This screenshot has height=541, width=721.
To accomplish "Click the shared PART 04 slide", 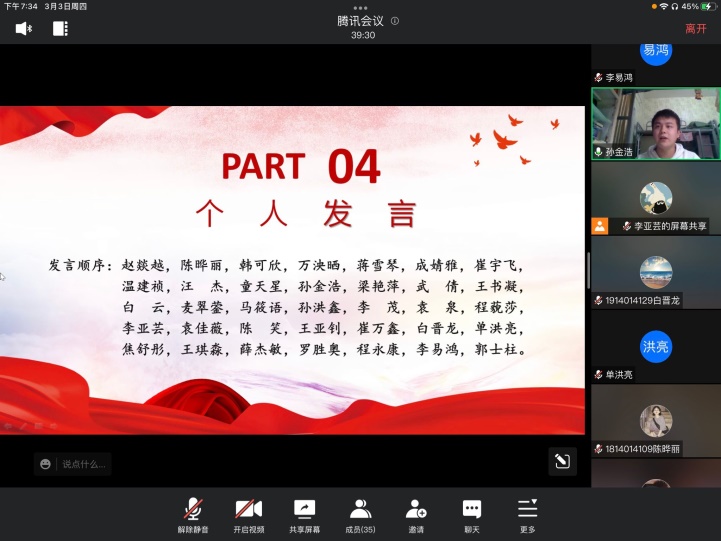I will 292,270.
